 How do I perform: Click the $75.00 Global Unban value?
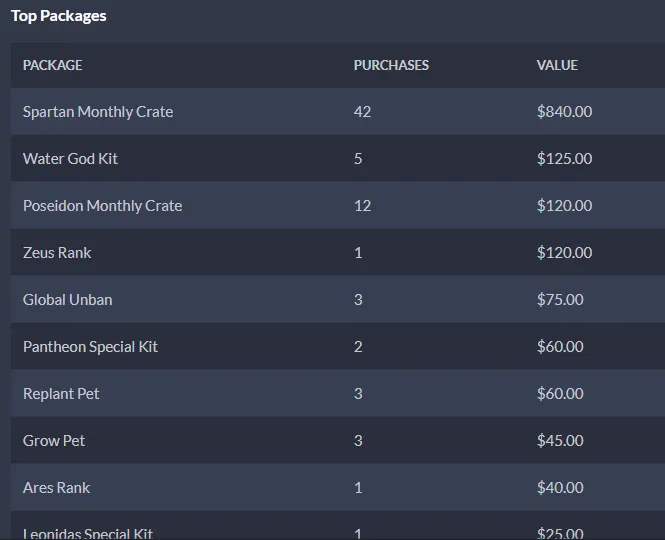pyautogui.click(x=560, y=300)
